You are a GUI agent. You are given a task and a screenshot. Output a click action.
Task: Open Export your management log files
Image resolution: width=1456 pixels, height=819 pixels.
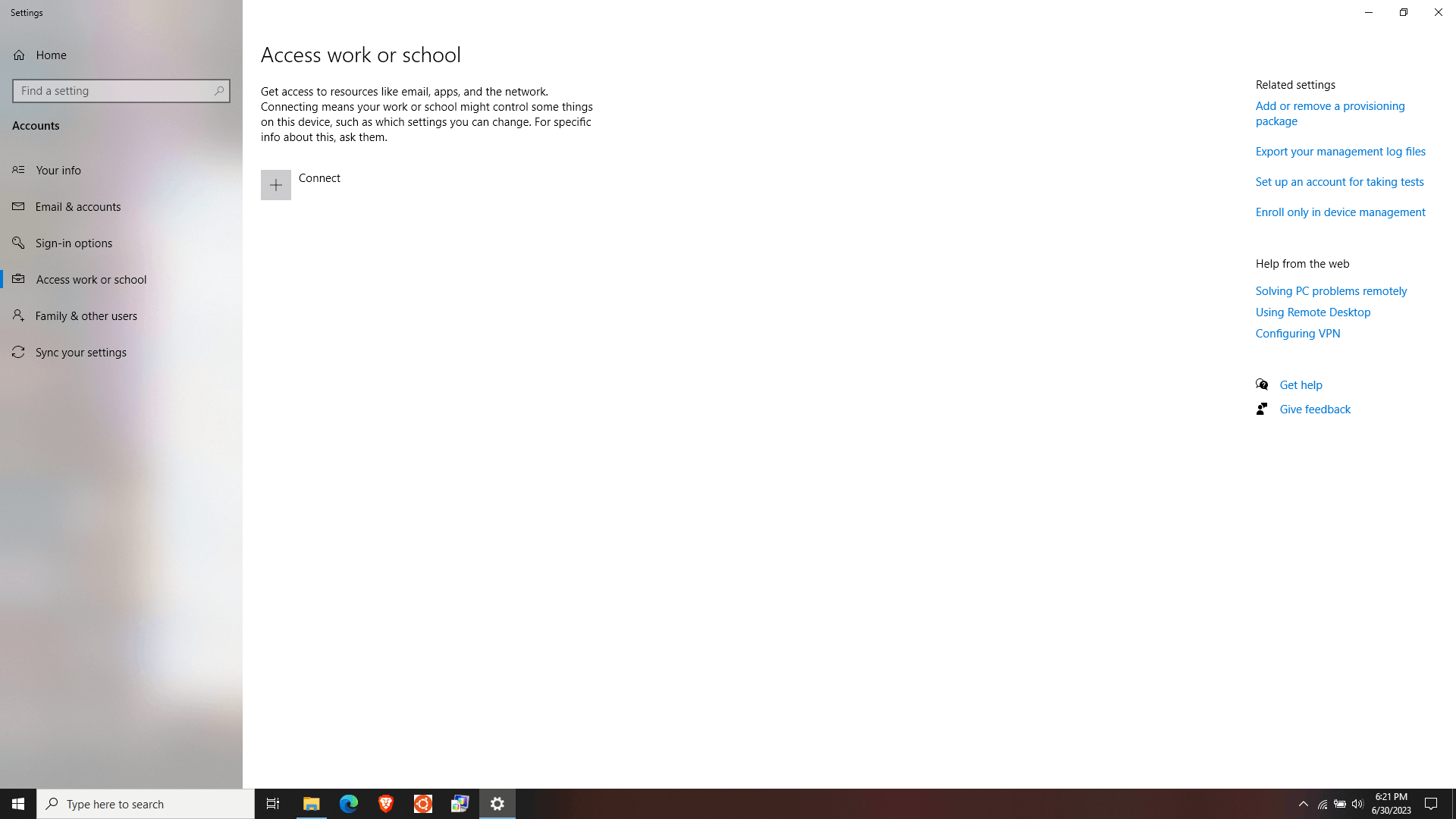(1340, 151)
